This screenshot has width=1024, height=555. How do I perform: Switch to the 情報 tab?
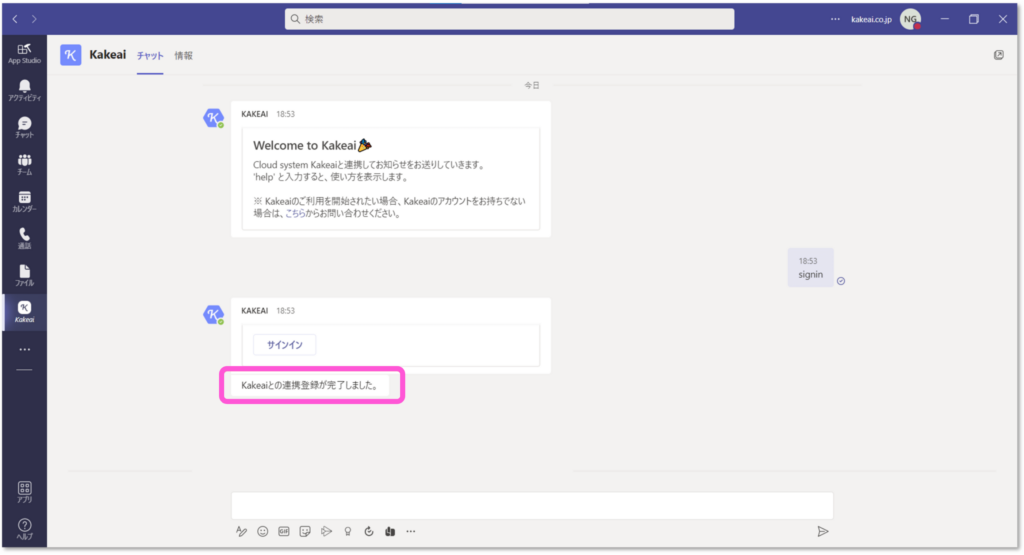click(x=184, y=56)
